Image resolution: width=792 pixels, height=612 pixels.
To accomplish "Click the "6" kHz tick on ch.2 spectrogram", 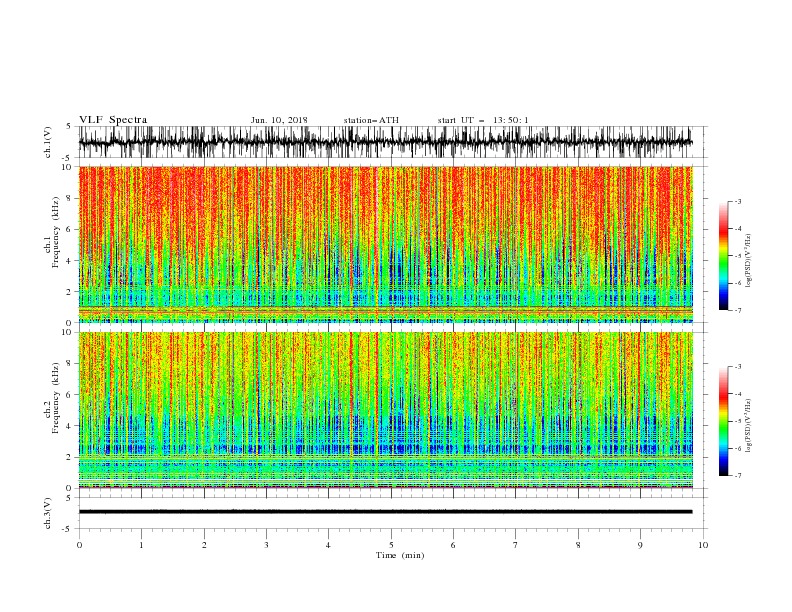I will [x=70, y=395].
